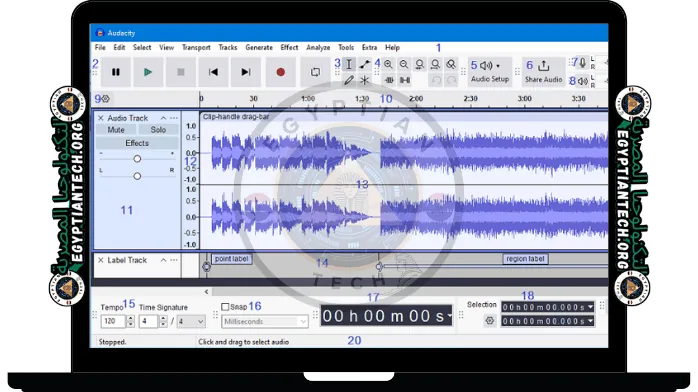698x392 pixels.
Task: Click the Time Signature numerator field
Action: click(x=149, y=321)
